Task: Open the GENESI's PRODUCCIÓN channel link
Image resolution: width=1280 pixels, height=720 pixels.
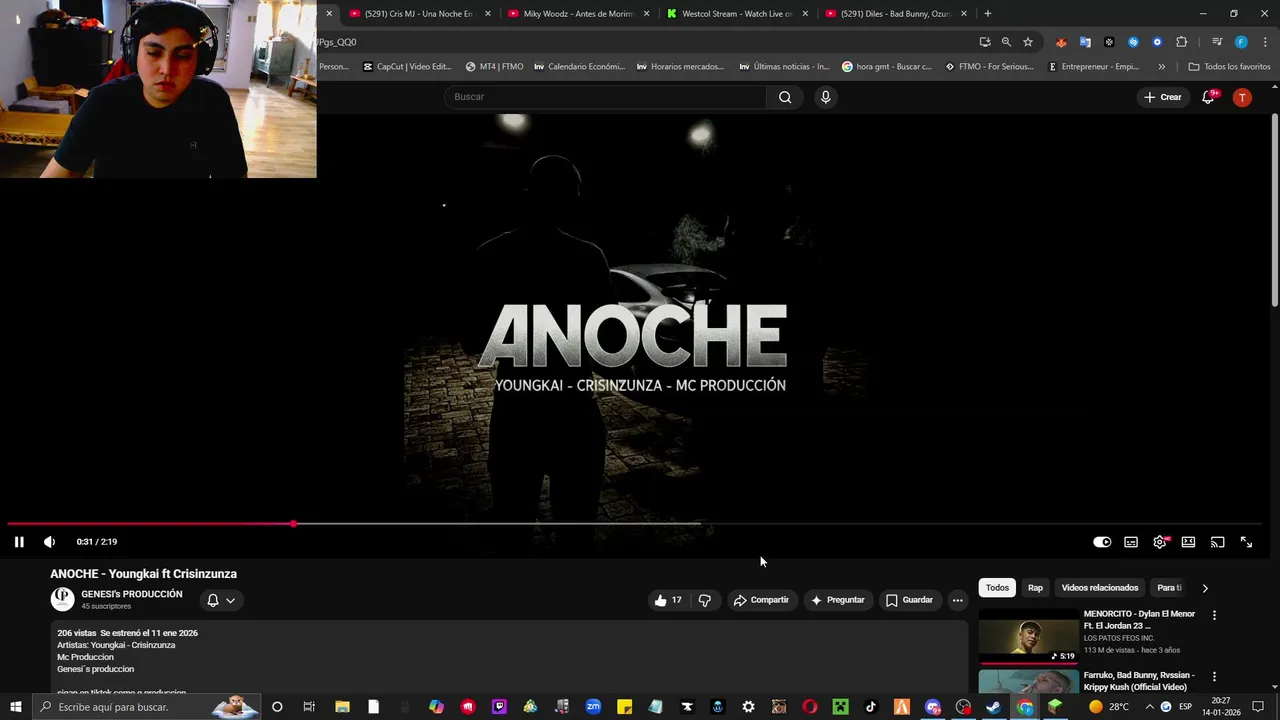Action: click(132, 594)
